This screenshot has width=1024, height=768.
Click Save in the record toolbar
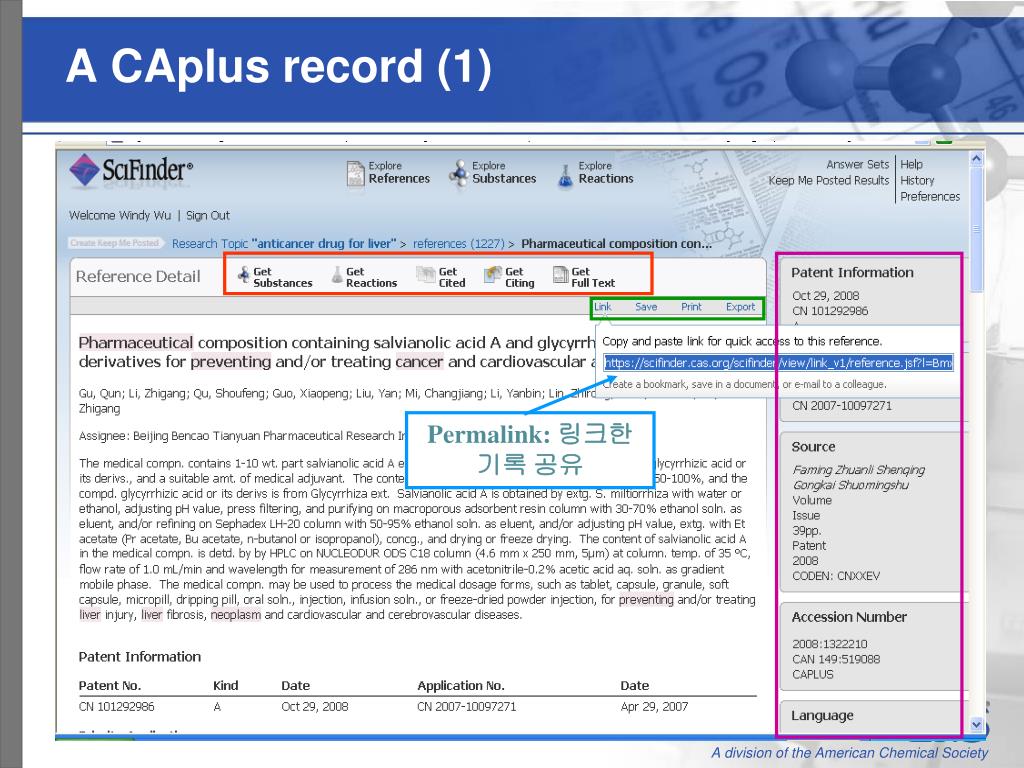pyautogui.click(x=646, y=307)
